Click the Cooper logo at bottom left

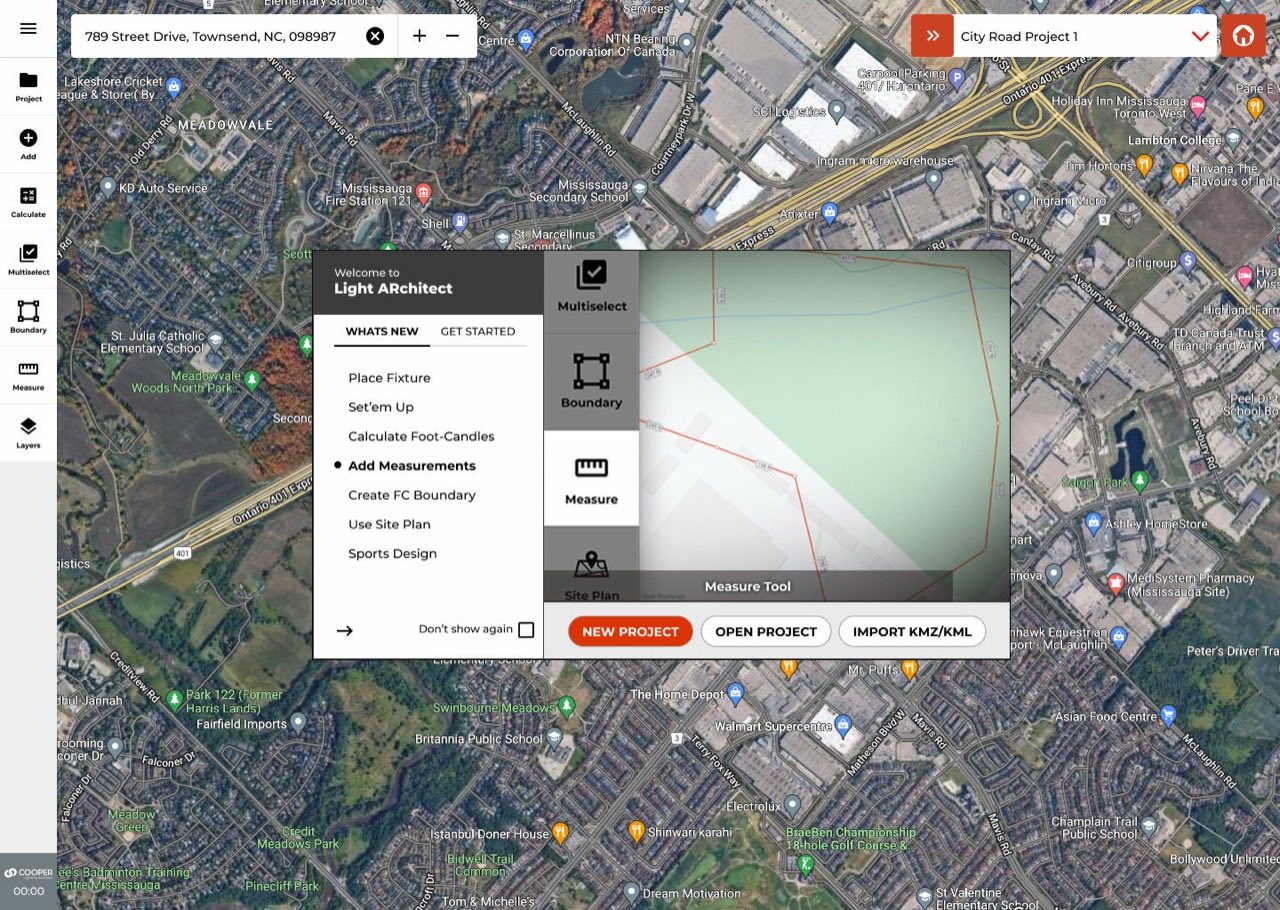(x=28, y=873)
